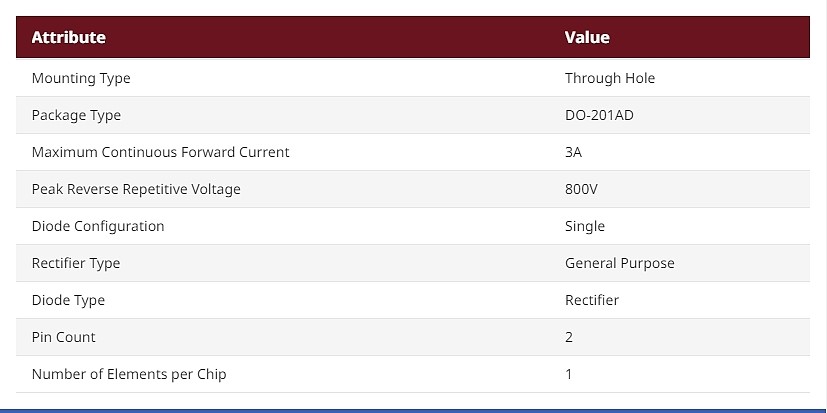
Task: Select the Mounting Type attribute label
Action: point(81,79)
